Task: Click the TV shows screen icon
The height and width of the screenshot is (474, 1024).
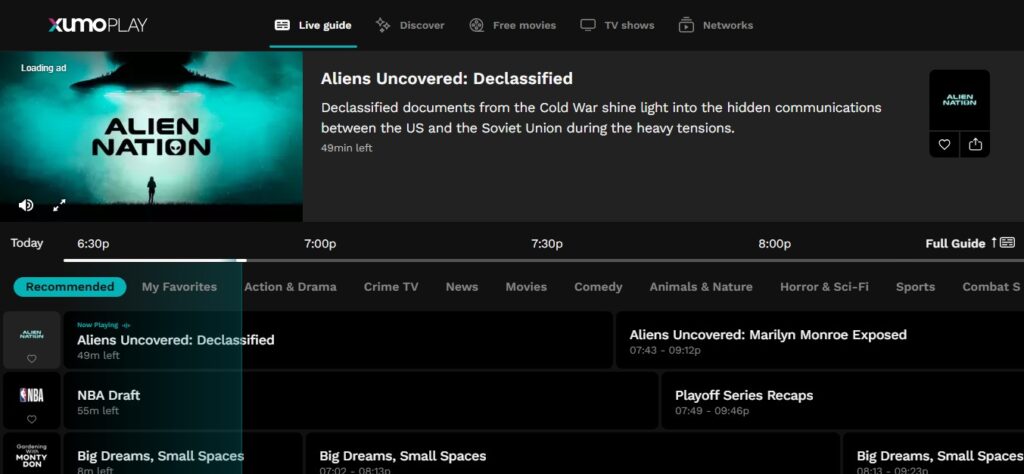Action: (588, 25)
